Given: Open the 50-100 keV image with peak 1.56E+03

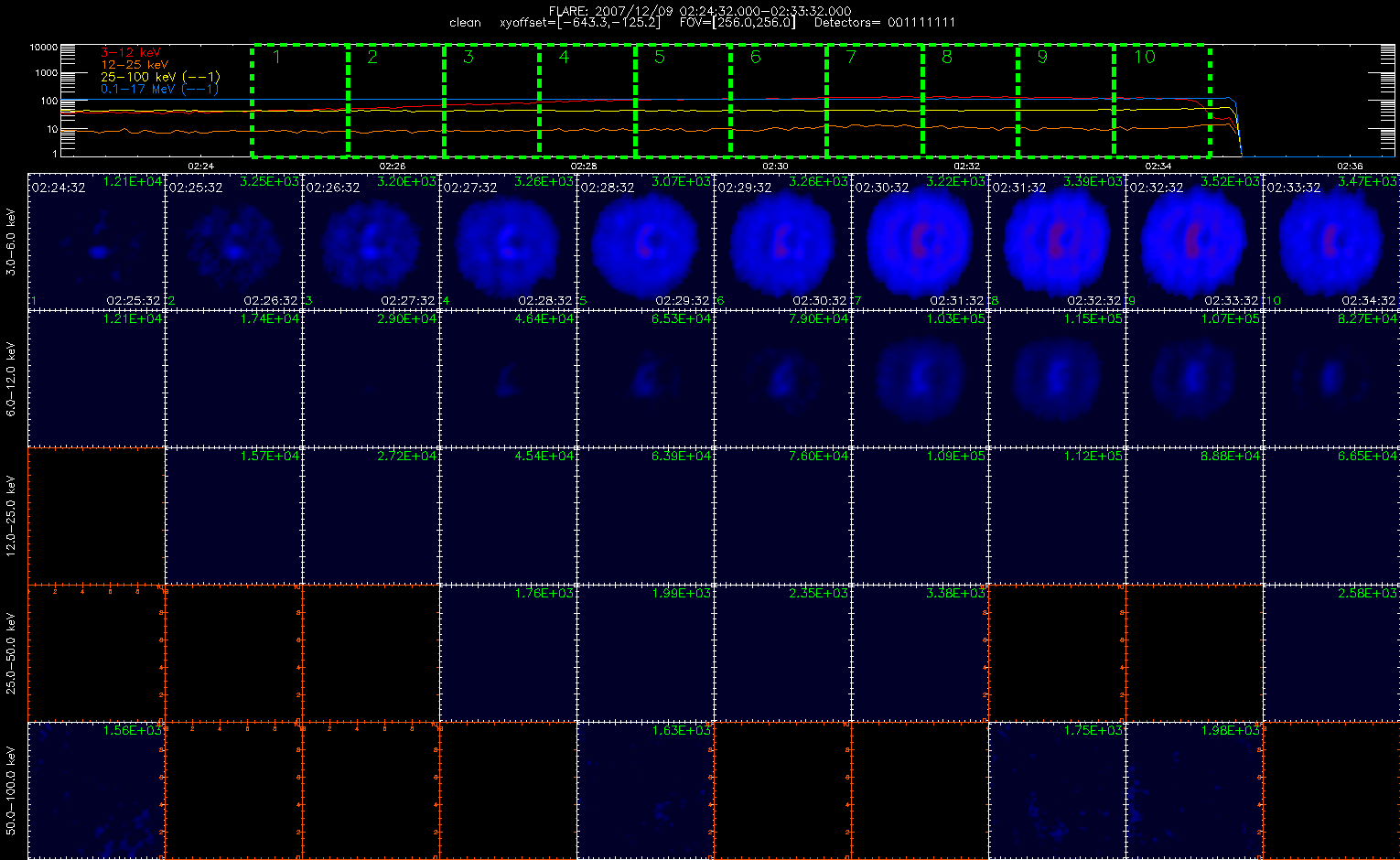Looking at the screenshot, I should tap(97, 790).
